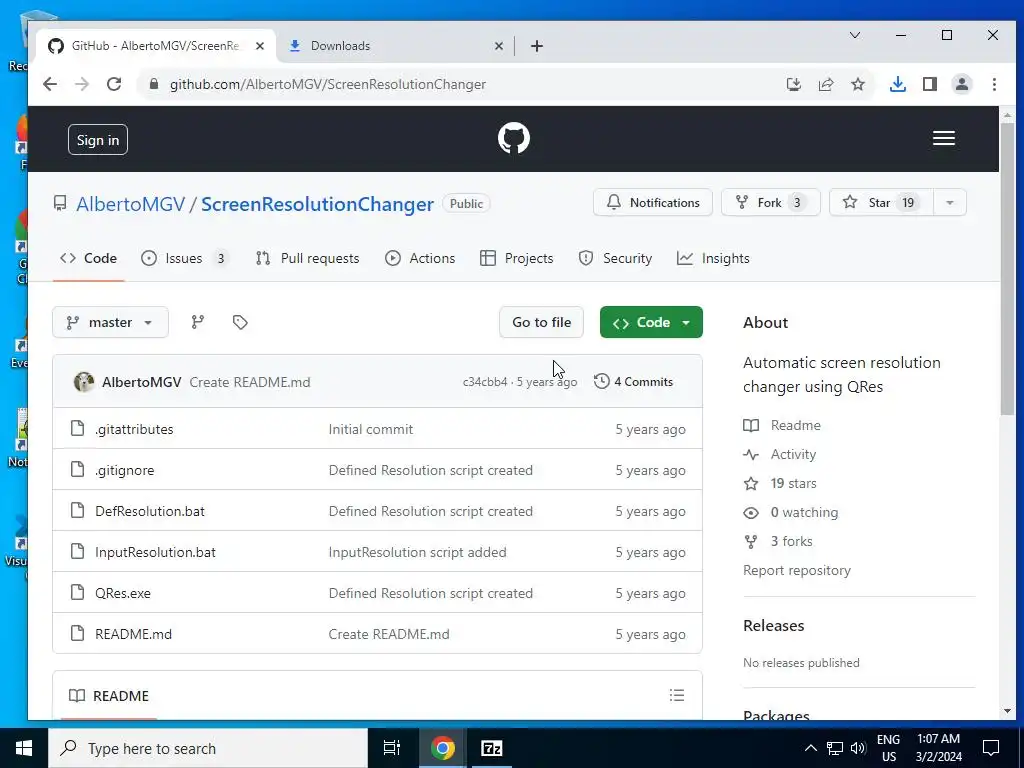Open the Security tab
1024x768 pixels.
pyautogui.click(x=615, y=259)
